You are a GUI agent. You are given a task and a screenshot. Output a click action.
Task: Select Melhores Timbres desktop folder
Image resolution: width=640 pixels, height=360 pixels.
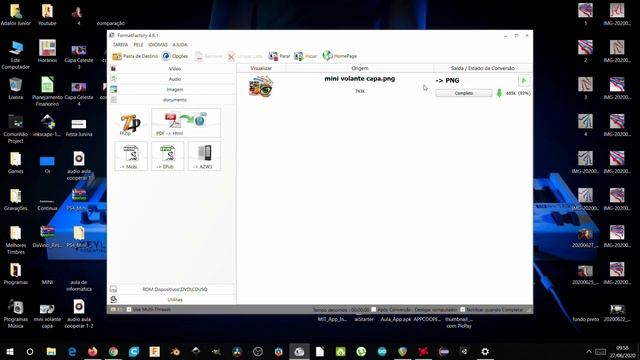pyautogui.click(x=16, y=240)
